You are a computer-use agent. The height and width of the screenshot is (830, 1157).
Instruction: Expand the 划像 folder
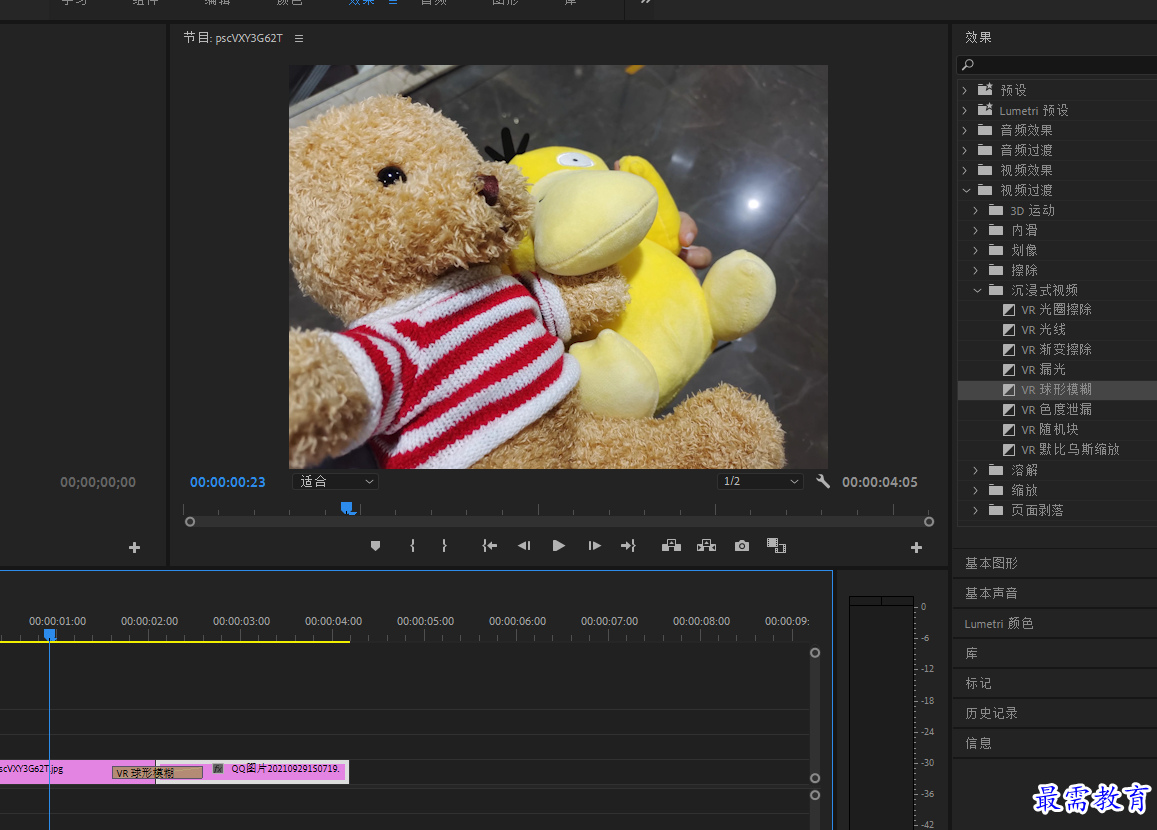point(975,250)
